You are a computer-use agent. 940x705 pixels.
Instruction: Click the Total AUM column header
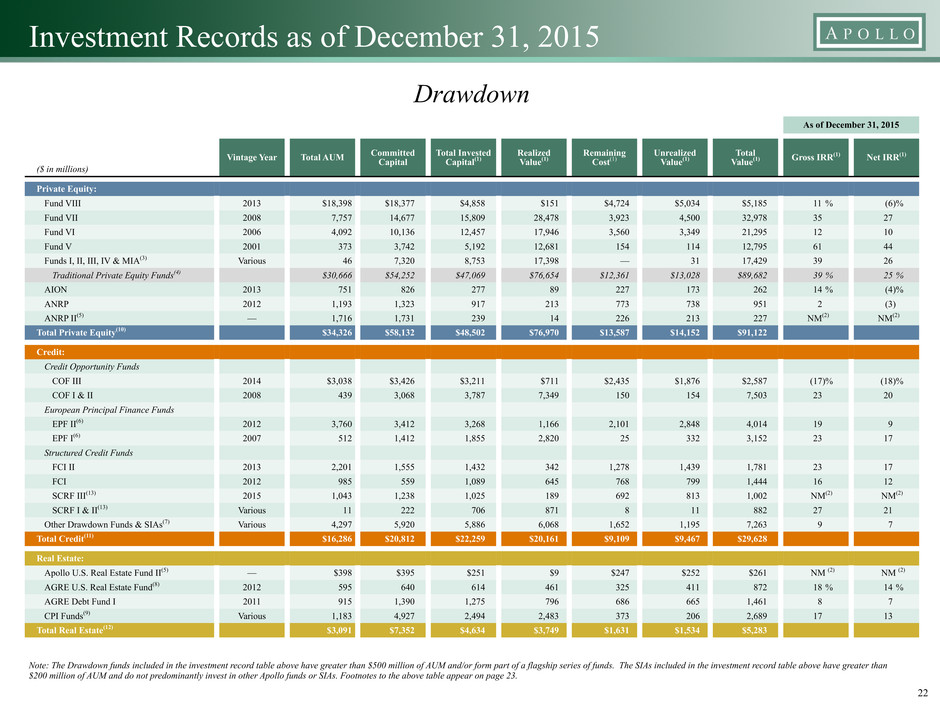click(322, 157)
